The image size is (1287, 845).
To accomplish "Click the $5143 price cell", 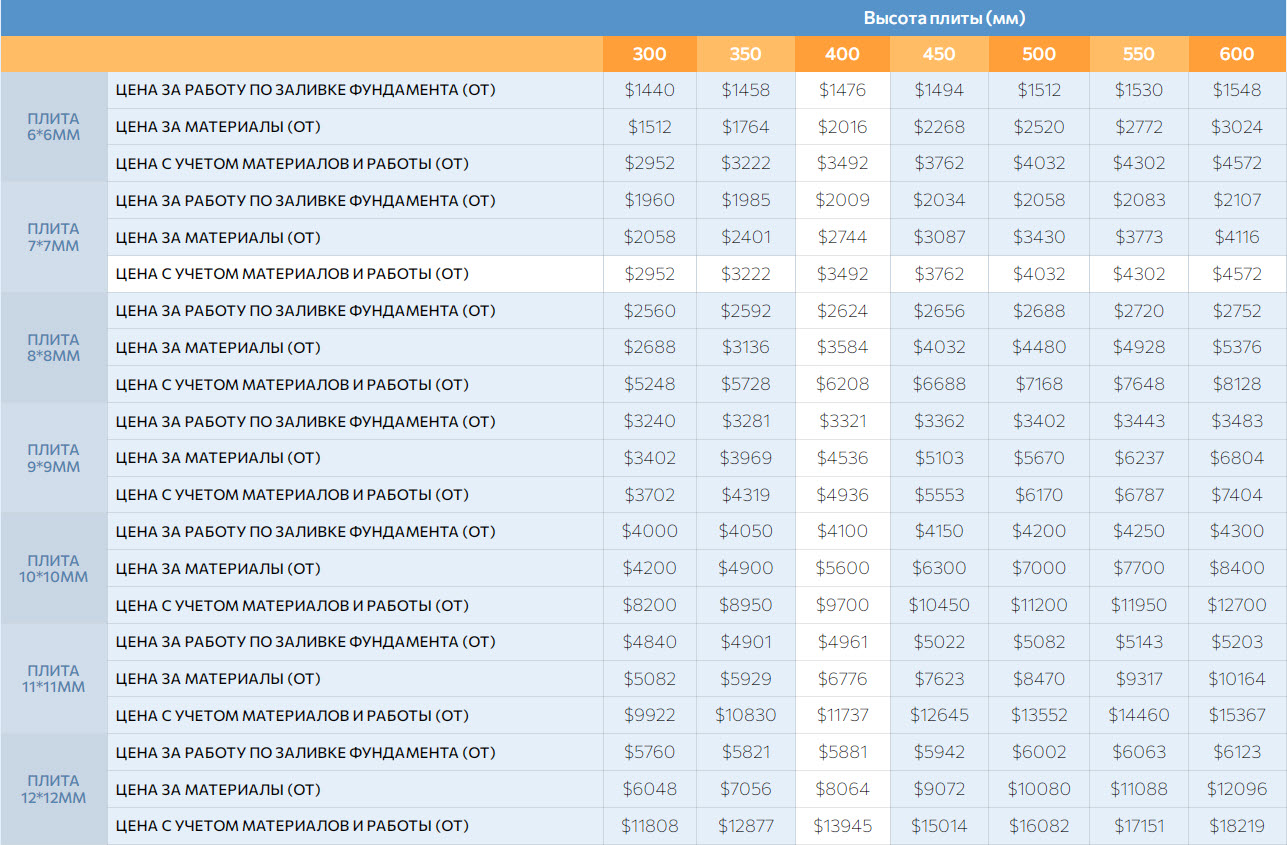I will pyautogui.click(x=1138, y=642).
